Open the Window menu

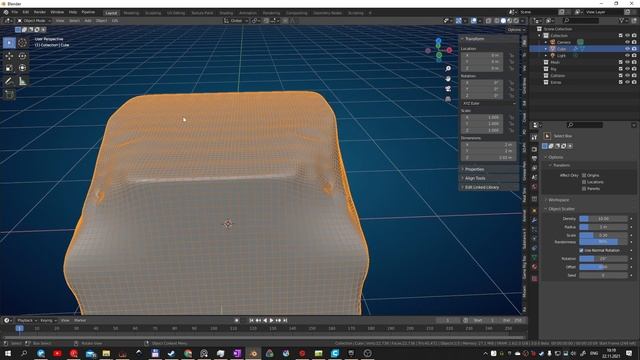(x=57, y=12)
